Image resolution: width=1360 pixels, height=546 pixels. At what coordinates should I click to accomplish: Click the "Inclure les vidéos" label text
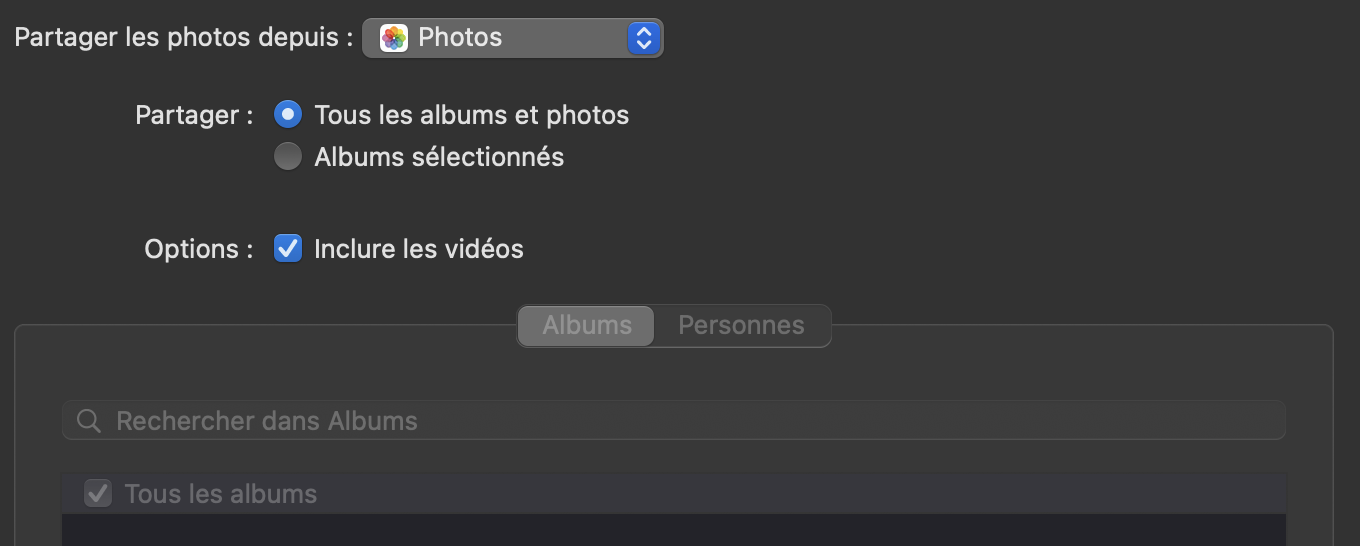[x=418, y=248]
